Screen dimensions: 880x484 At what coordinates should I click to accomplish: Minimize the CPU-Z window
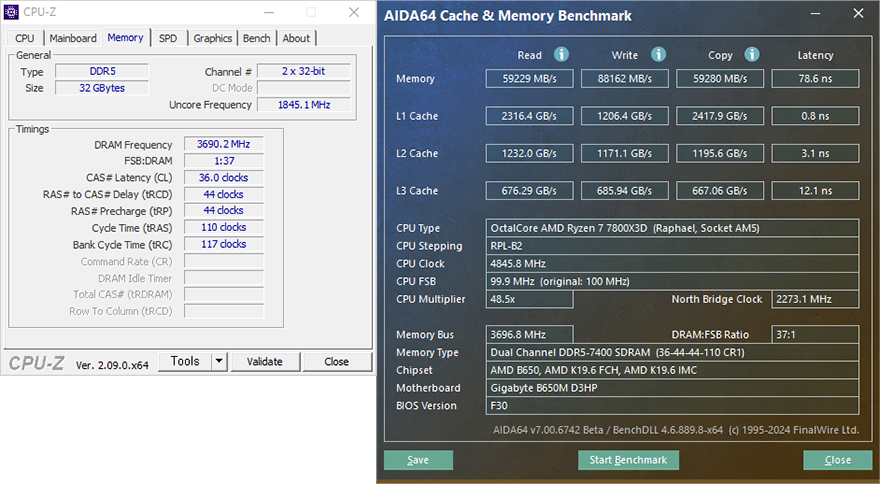pos(269,12)
